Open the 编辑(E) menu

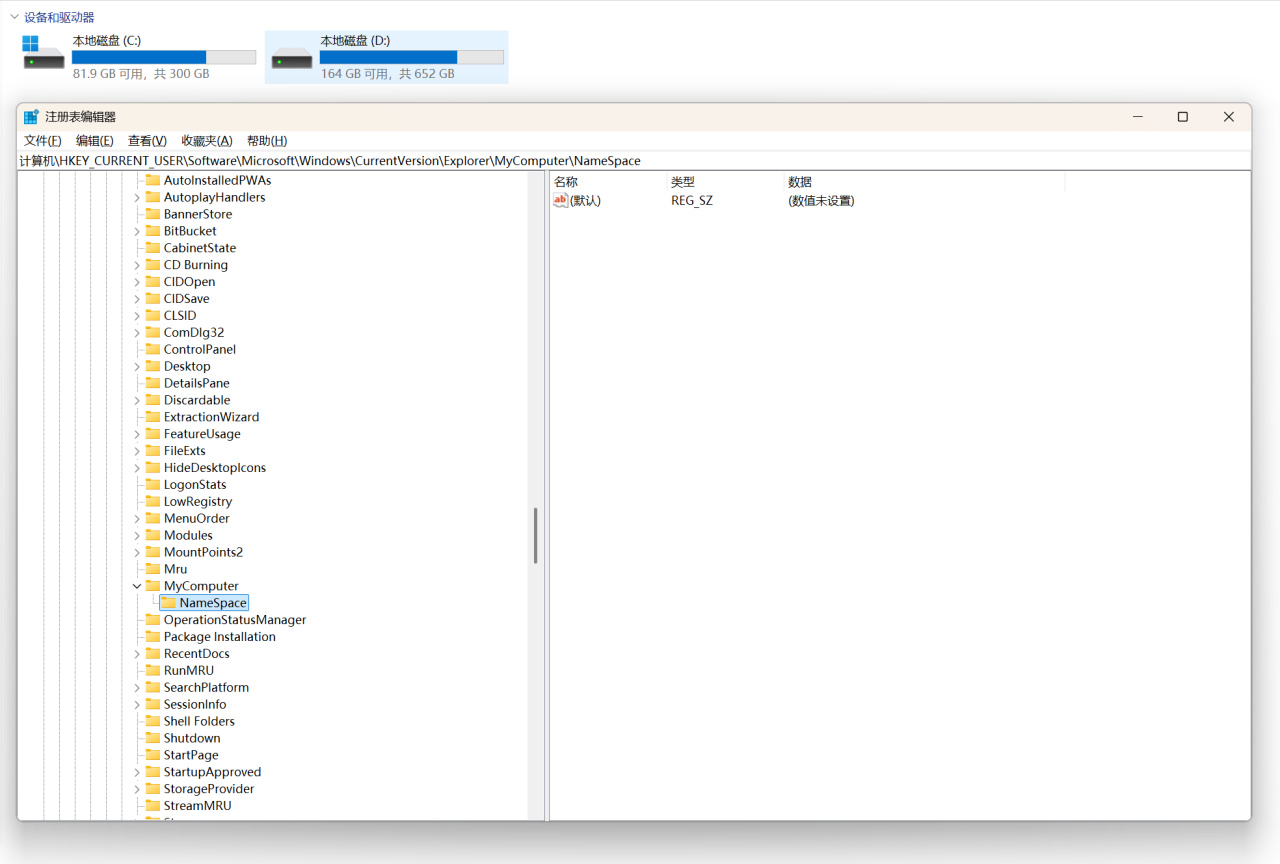[95, 141]
